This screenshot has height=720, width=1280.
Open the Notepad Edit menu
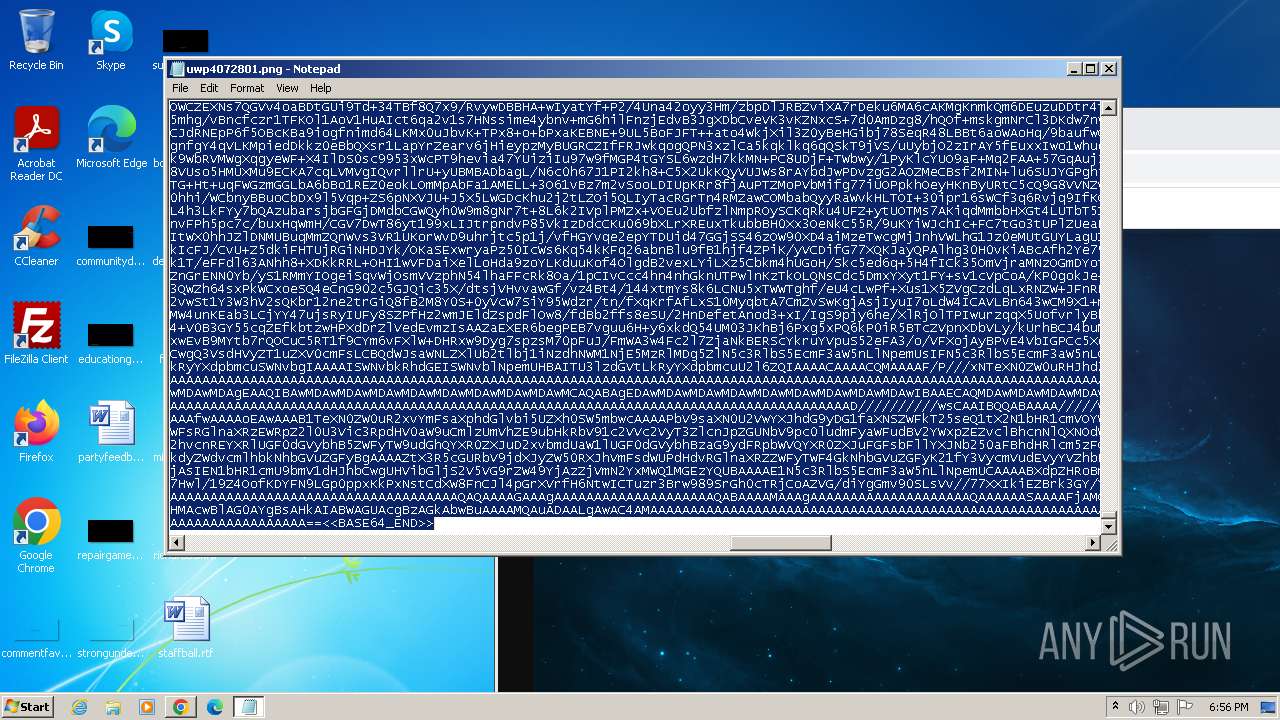209,88
